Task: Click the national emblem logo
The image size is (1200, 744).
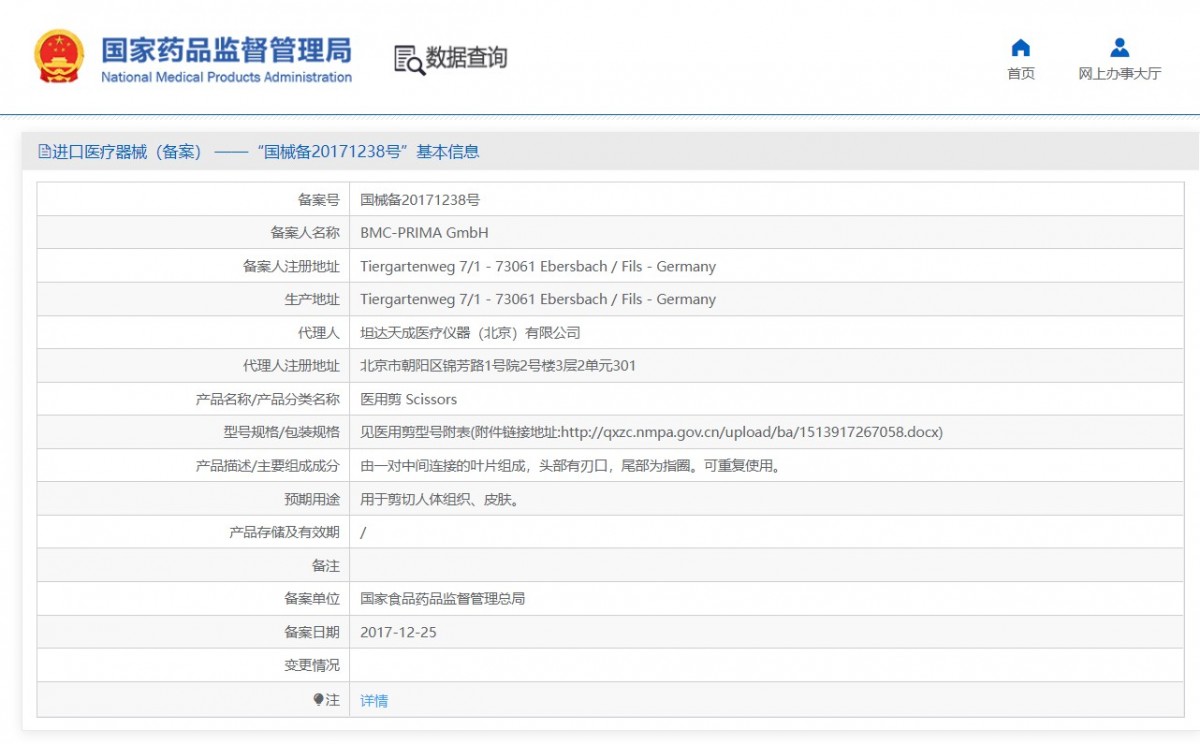Action: click(59, 57)
